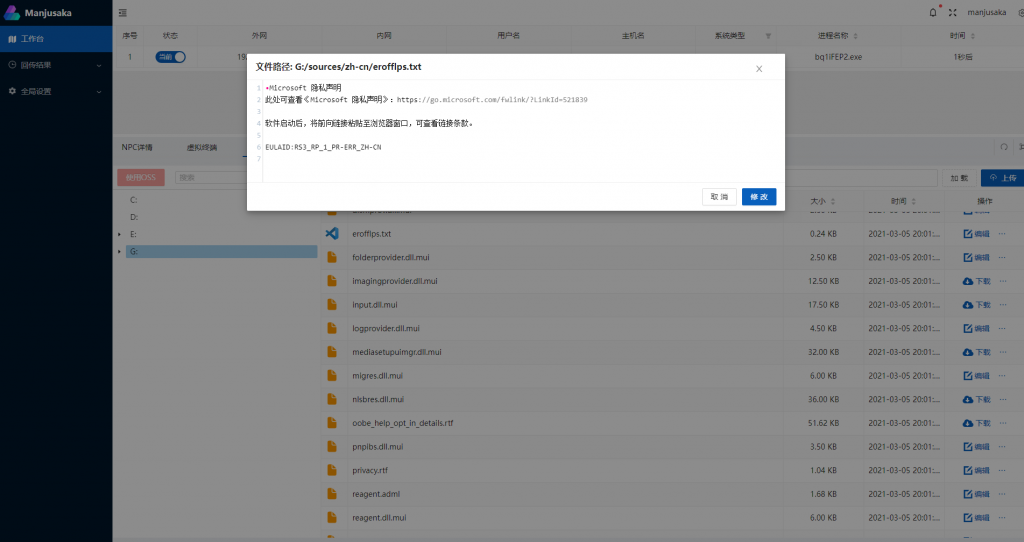Open the manjusaka user menu
The height and width of the screenshot is (542, 1024).
(x=987, y=12)
